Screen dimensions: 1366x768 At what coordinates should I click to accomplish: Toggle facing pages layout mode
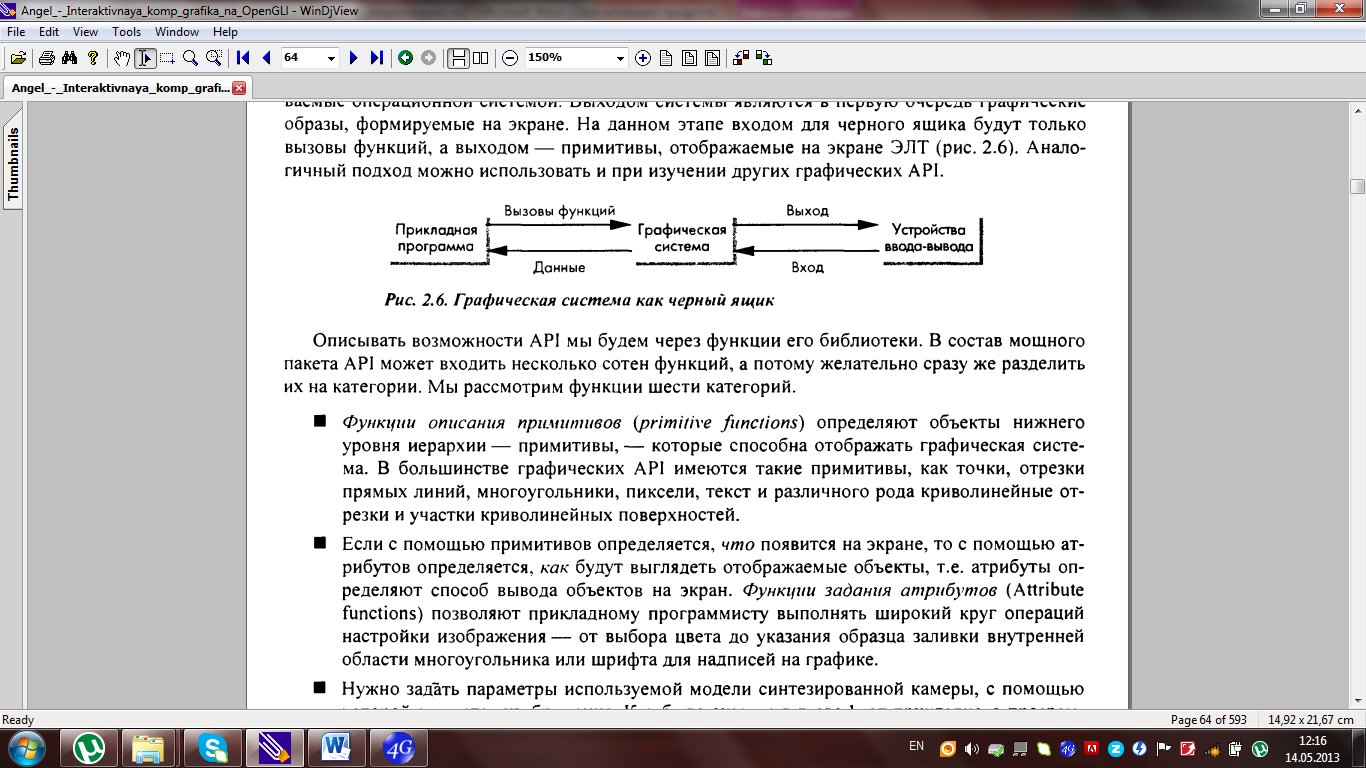click(x=480, y=58)
